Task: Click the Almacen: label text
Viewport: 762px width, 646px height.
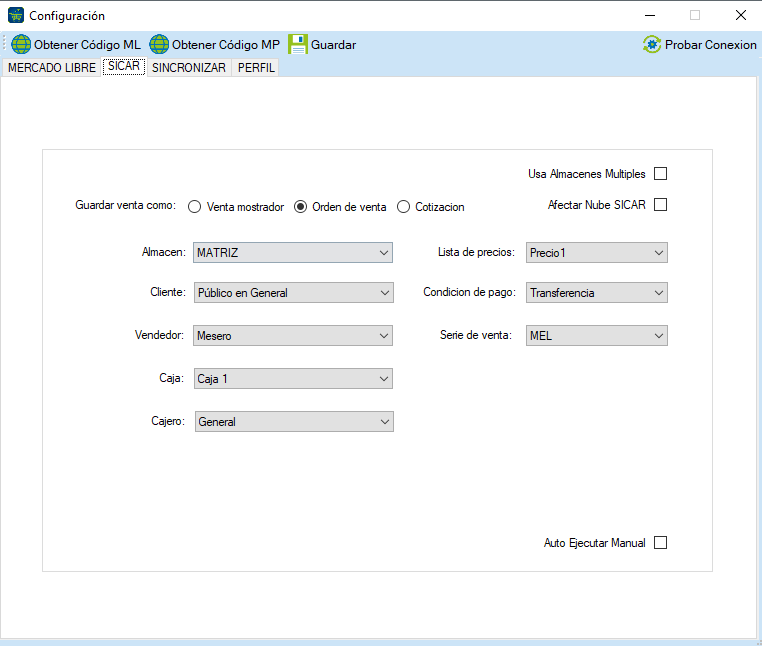Action: coord(164,252)
